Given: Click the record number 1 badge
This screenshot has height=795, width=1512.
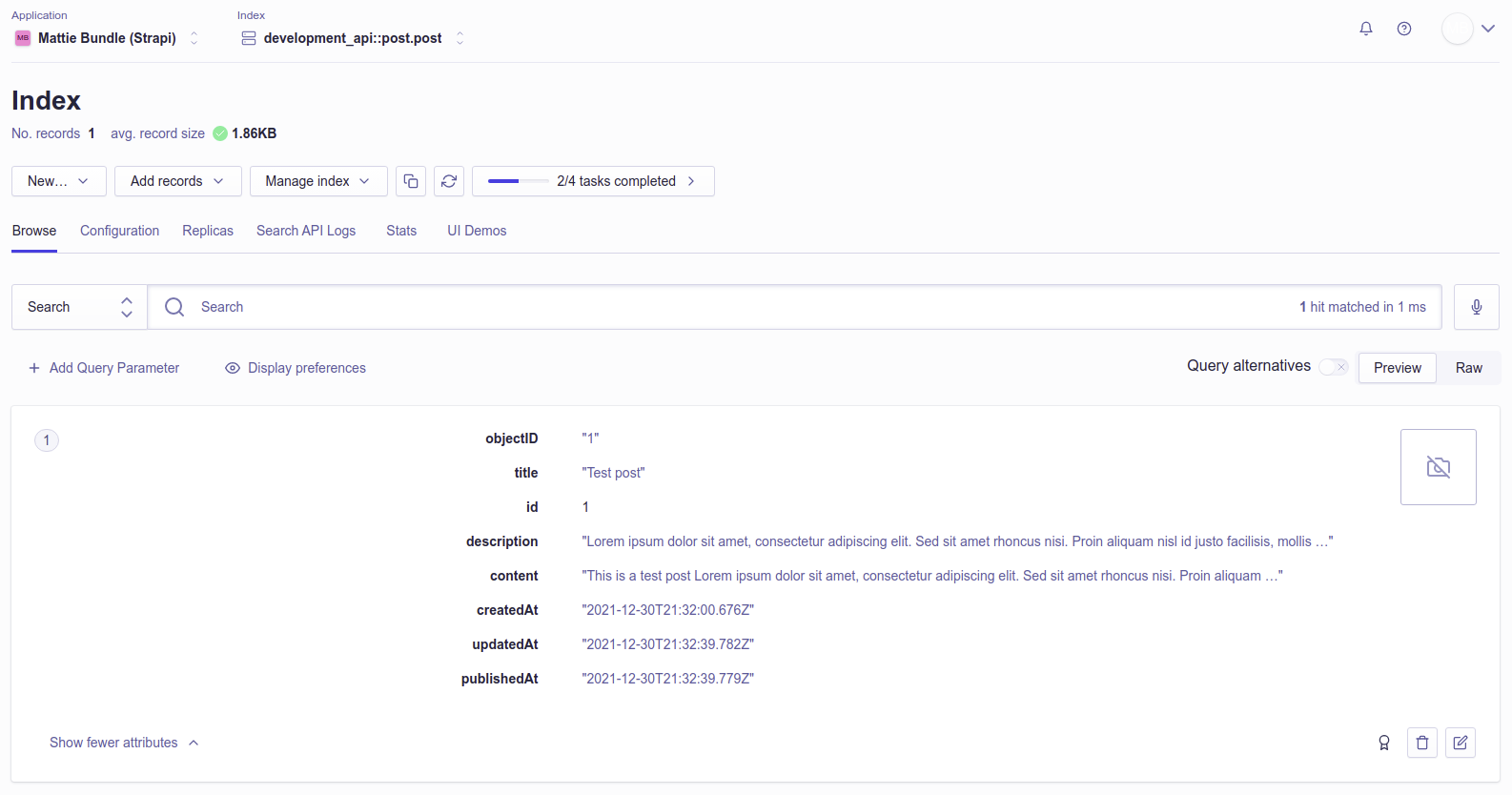Looking at the screenshot, I should [47, 440].
